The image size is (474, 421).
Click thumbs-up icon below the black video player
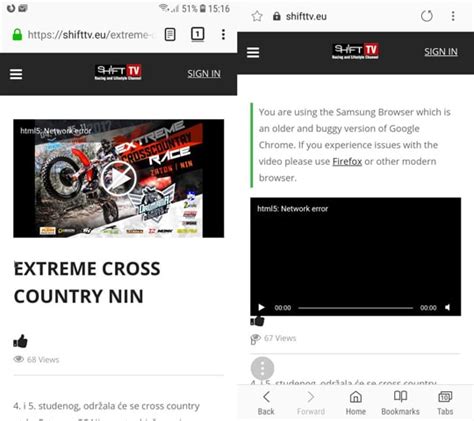(257, 321)
